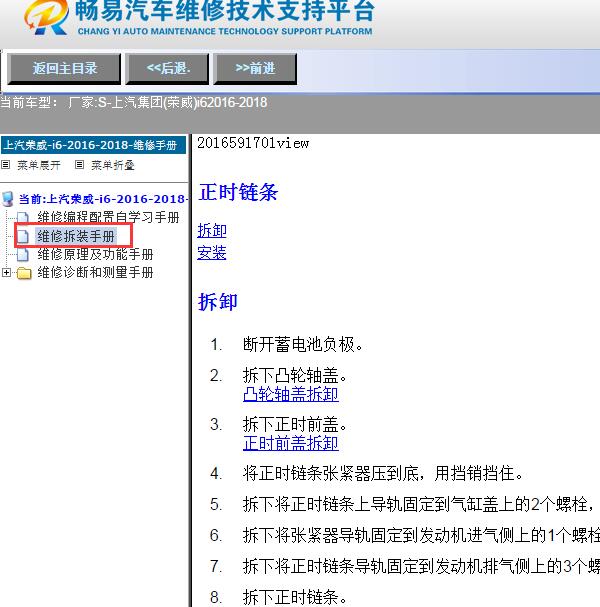The height and width of the screenshot is (607, 600).
Task: Go back using <<后退 button
Action: point(167,69)
